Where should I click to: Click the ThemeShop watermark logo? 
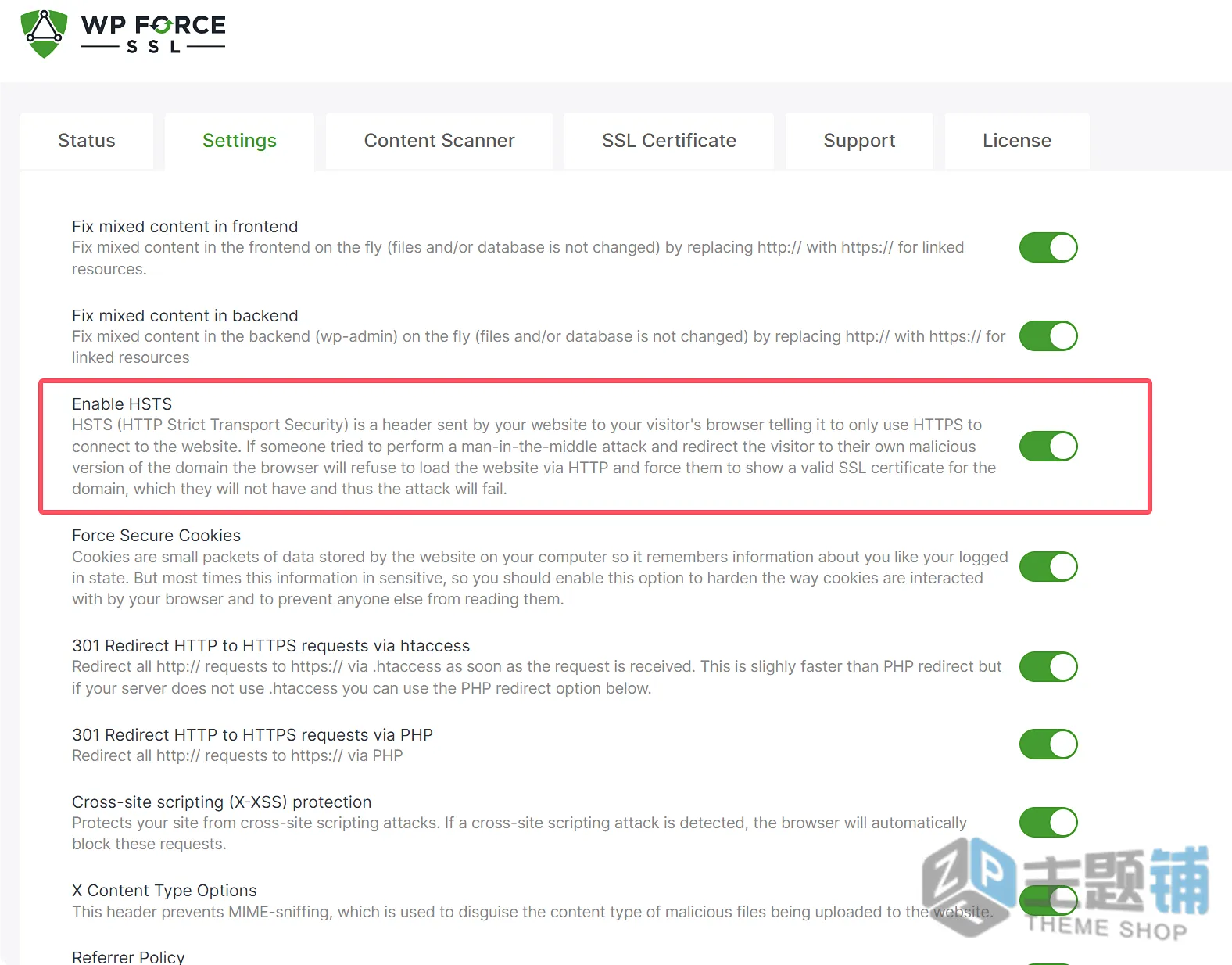pos(1066,888)
